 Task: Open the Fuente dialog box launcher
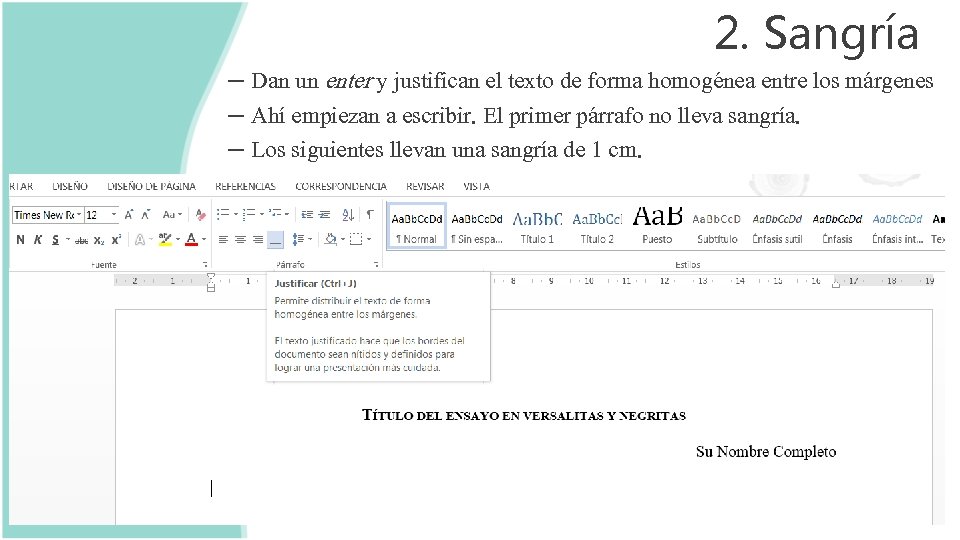click(205, 264)
